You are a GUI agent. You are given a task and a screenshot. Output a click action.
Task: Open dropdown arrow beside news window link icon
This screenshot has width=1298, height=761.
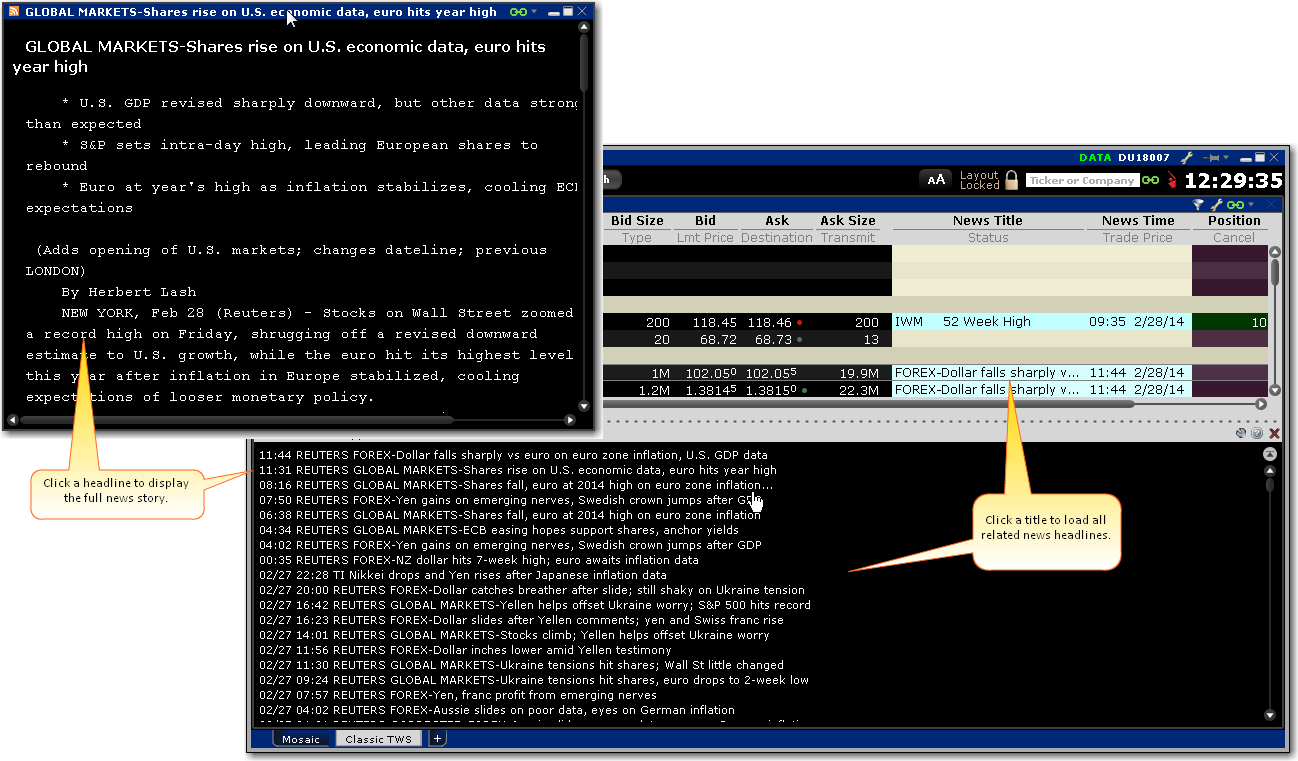(535, 12)
